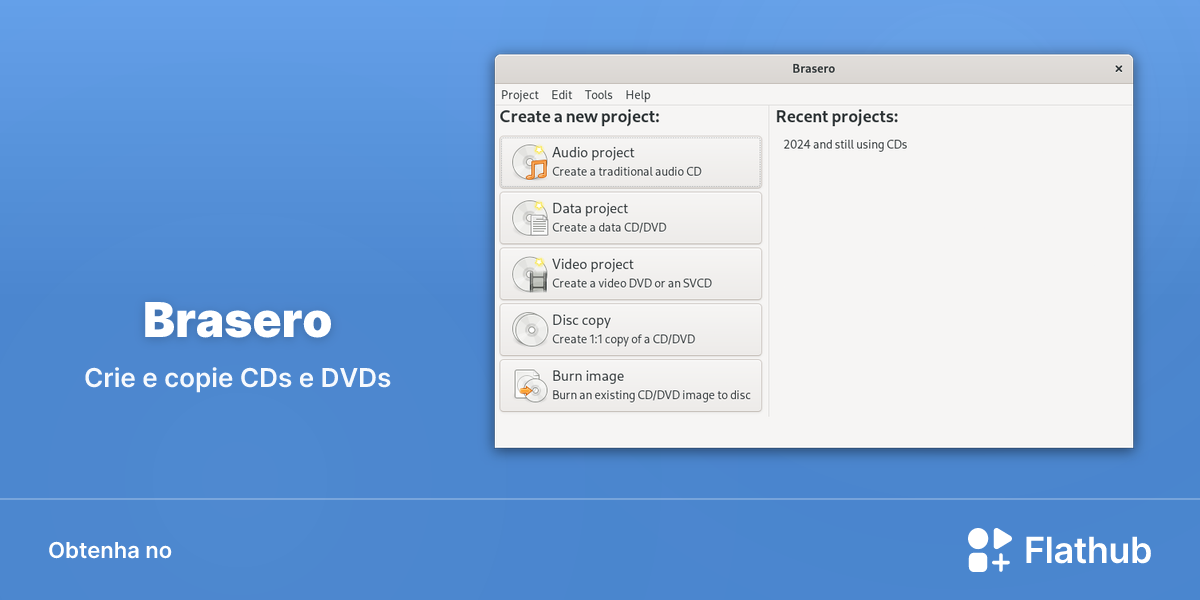Start a new Video project
The height and width of the screenshot is (600, 1200).
coord(631,274)
